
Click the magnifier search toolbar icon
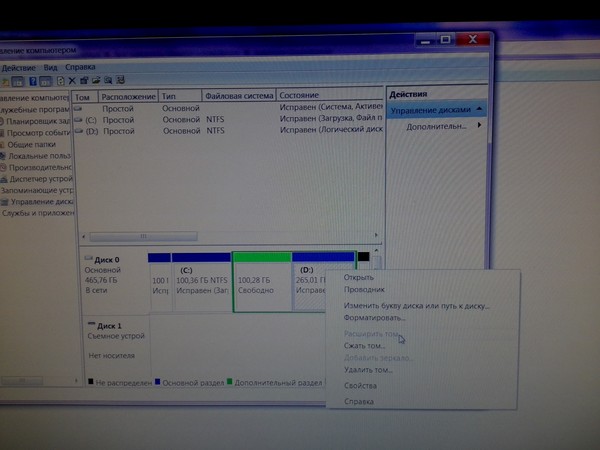[x=108, y=80]
